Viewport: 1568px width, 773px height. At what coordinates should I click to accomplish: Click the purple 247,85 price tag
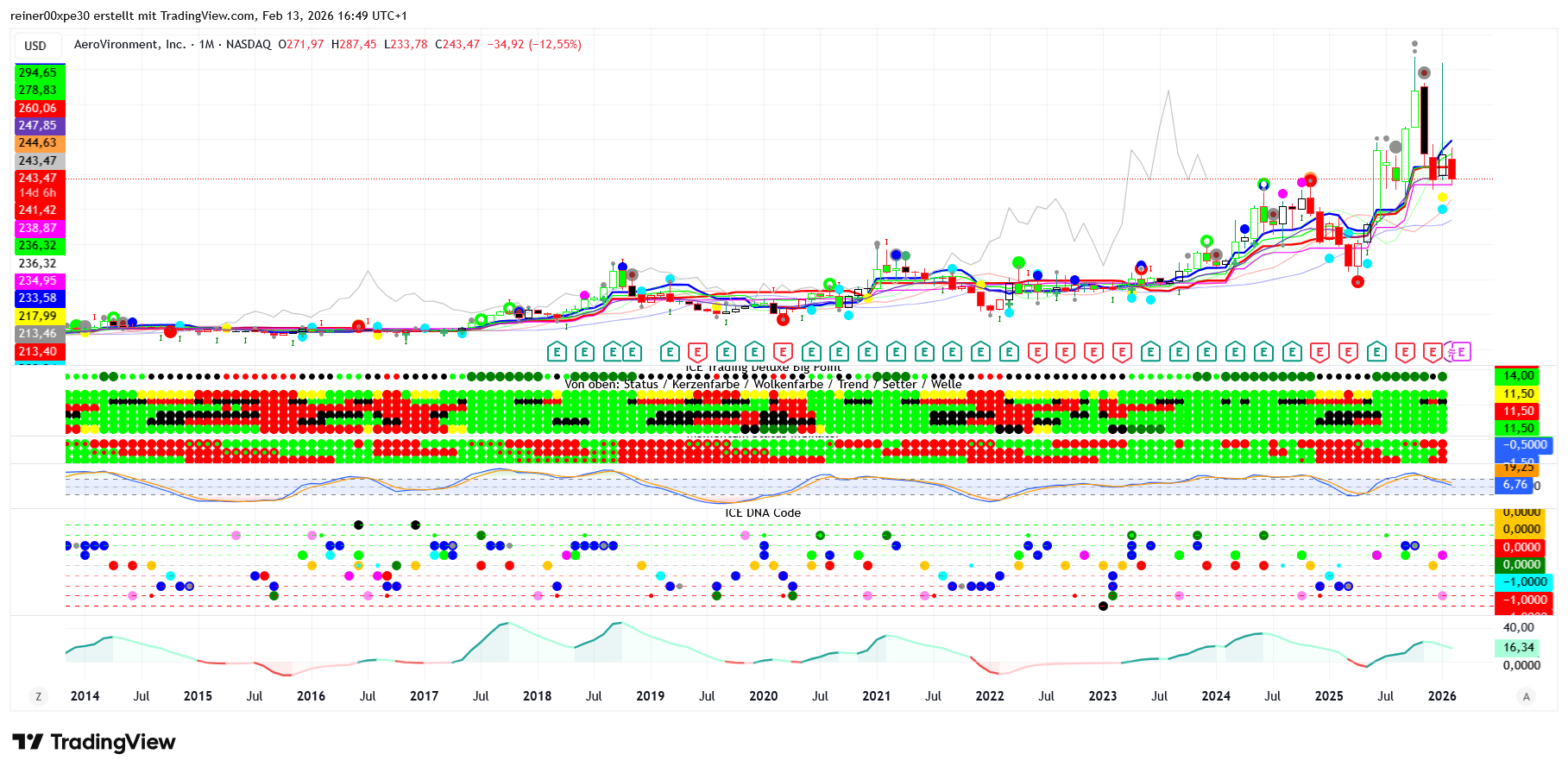pos(38,126)
